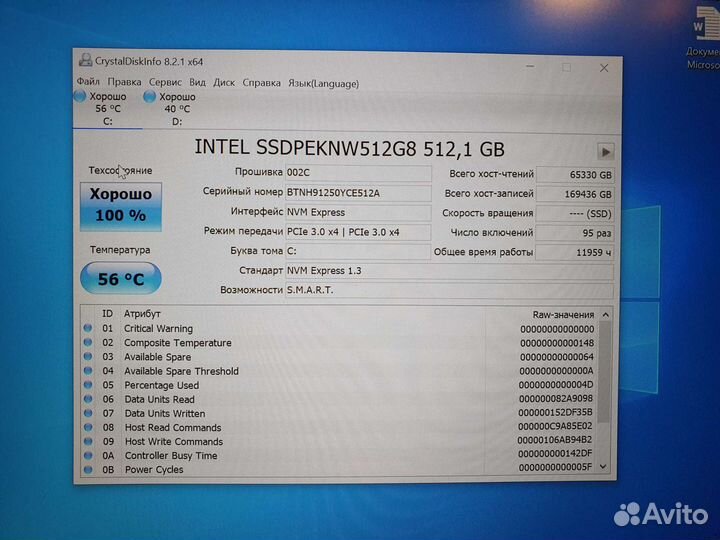
Task: Select the Data Units Written row
Action: pyautogui.click(x=340, y=413)
